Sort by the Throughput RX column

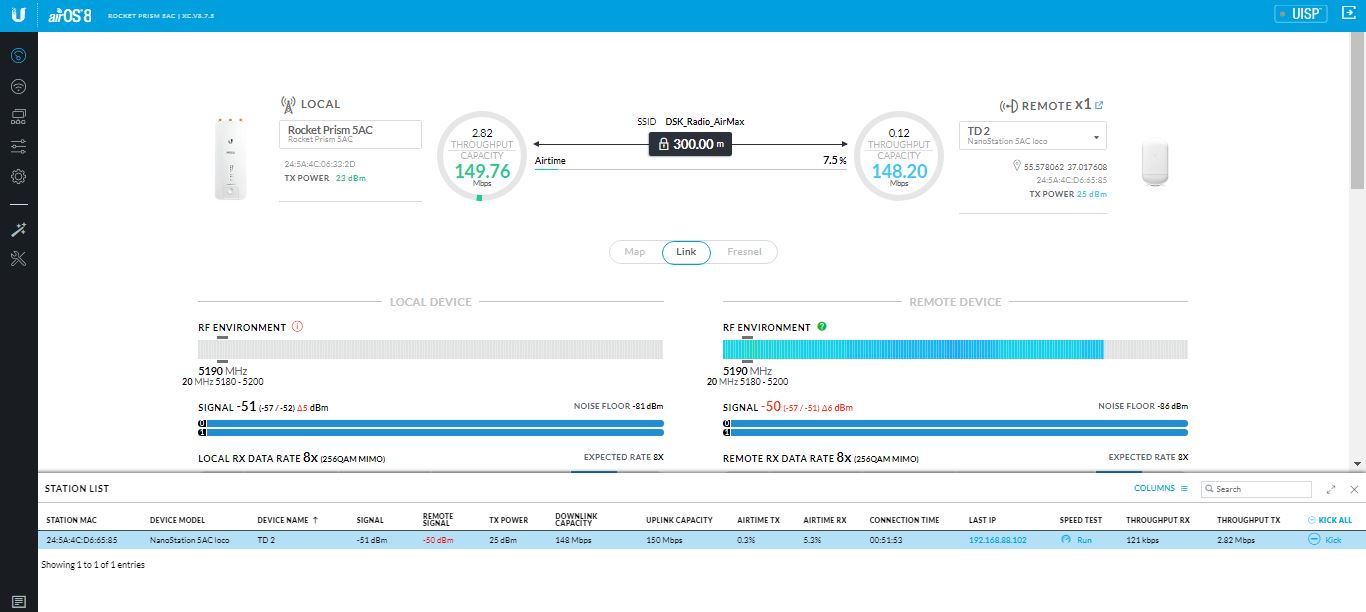1158,520
